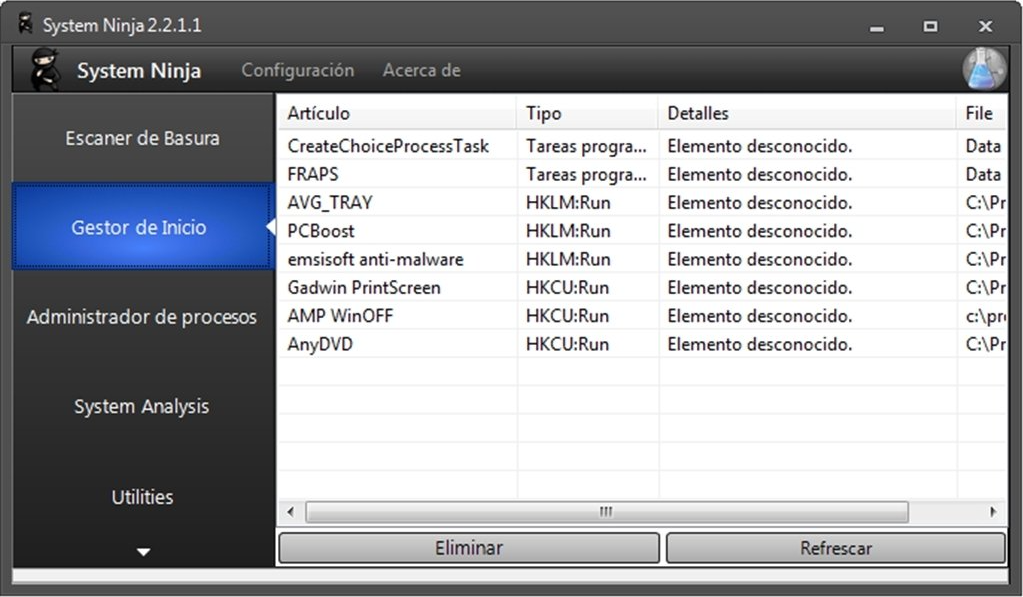
Task: Open the Utilities section
Action: [x=142, y=497]
